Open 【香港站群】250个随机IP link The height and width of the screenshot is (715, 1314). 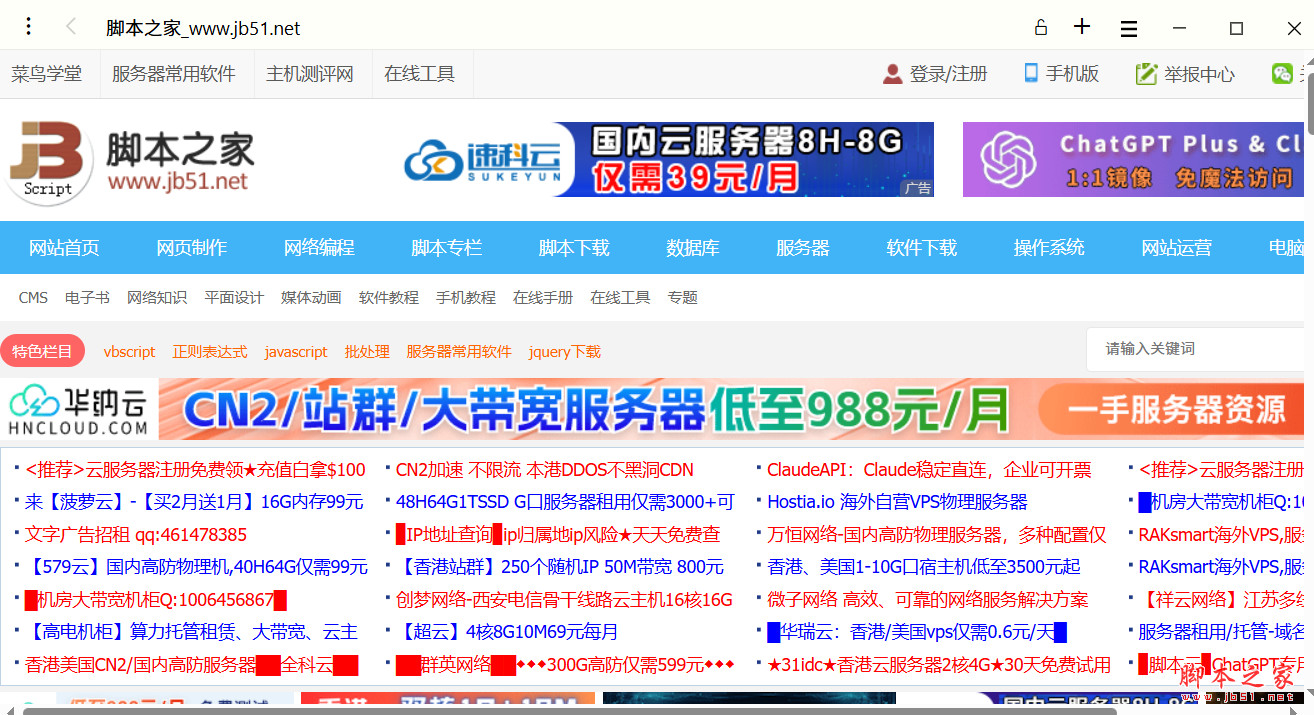click(x=560, y=567)
